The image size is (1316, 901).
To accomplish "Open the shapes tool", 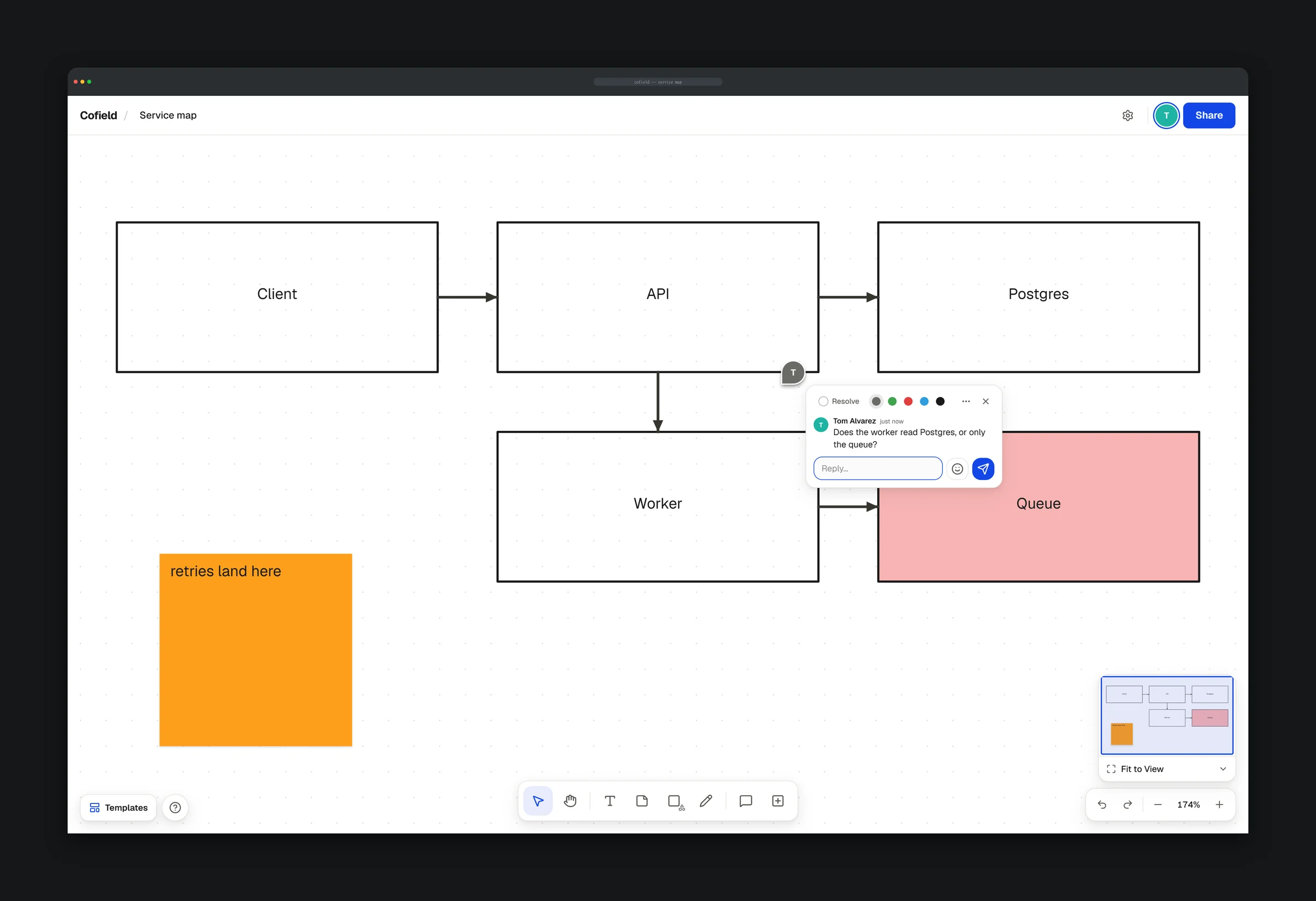I will click(675, 801).
